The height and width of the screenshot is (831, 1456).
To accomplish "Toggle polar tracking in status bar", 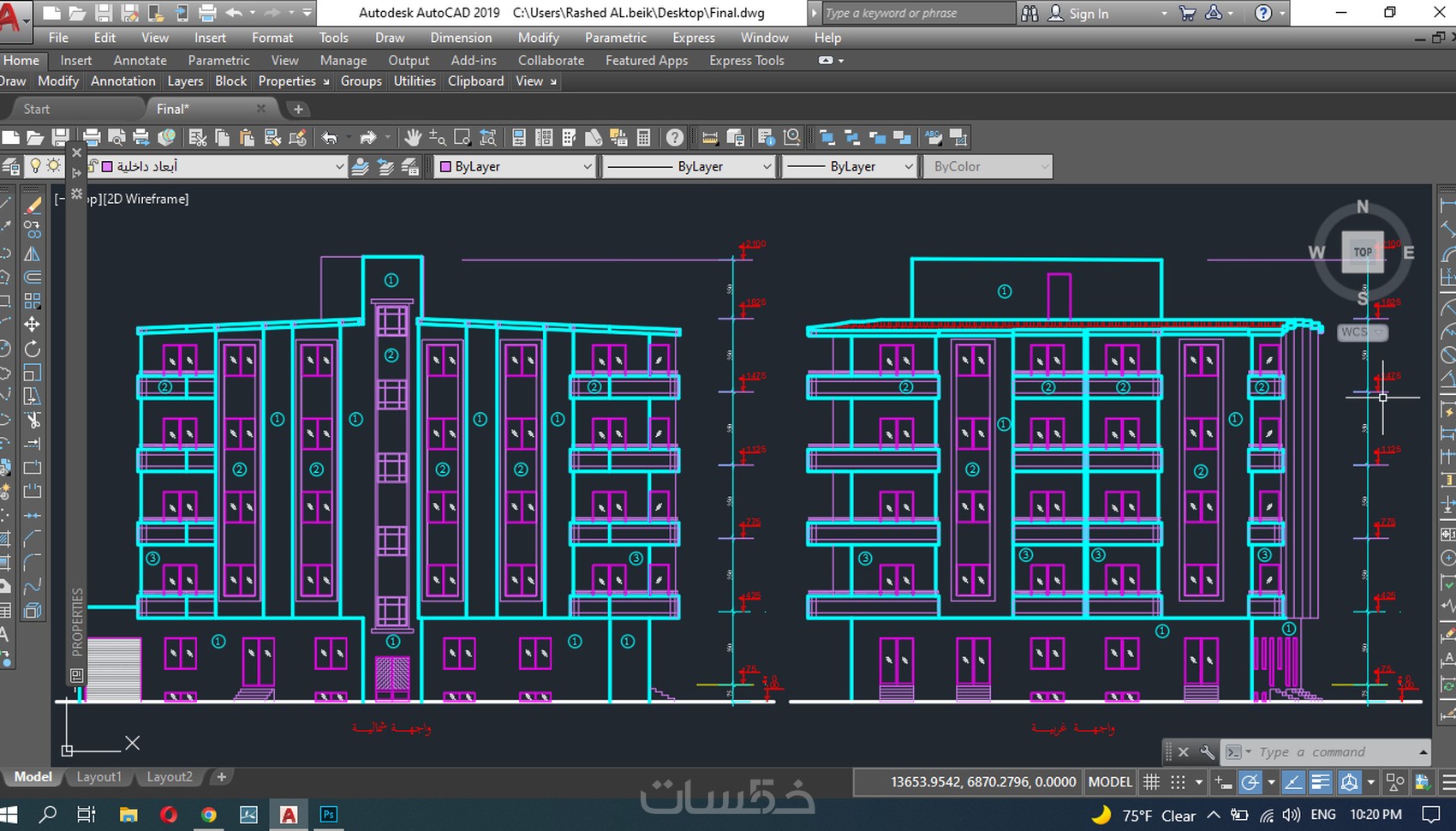I will (1250, 782).
